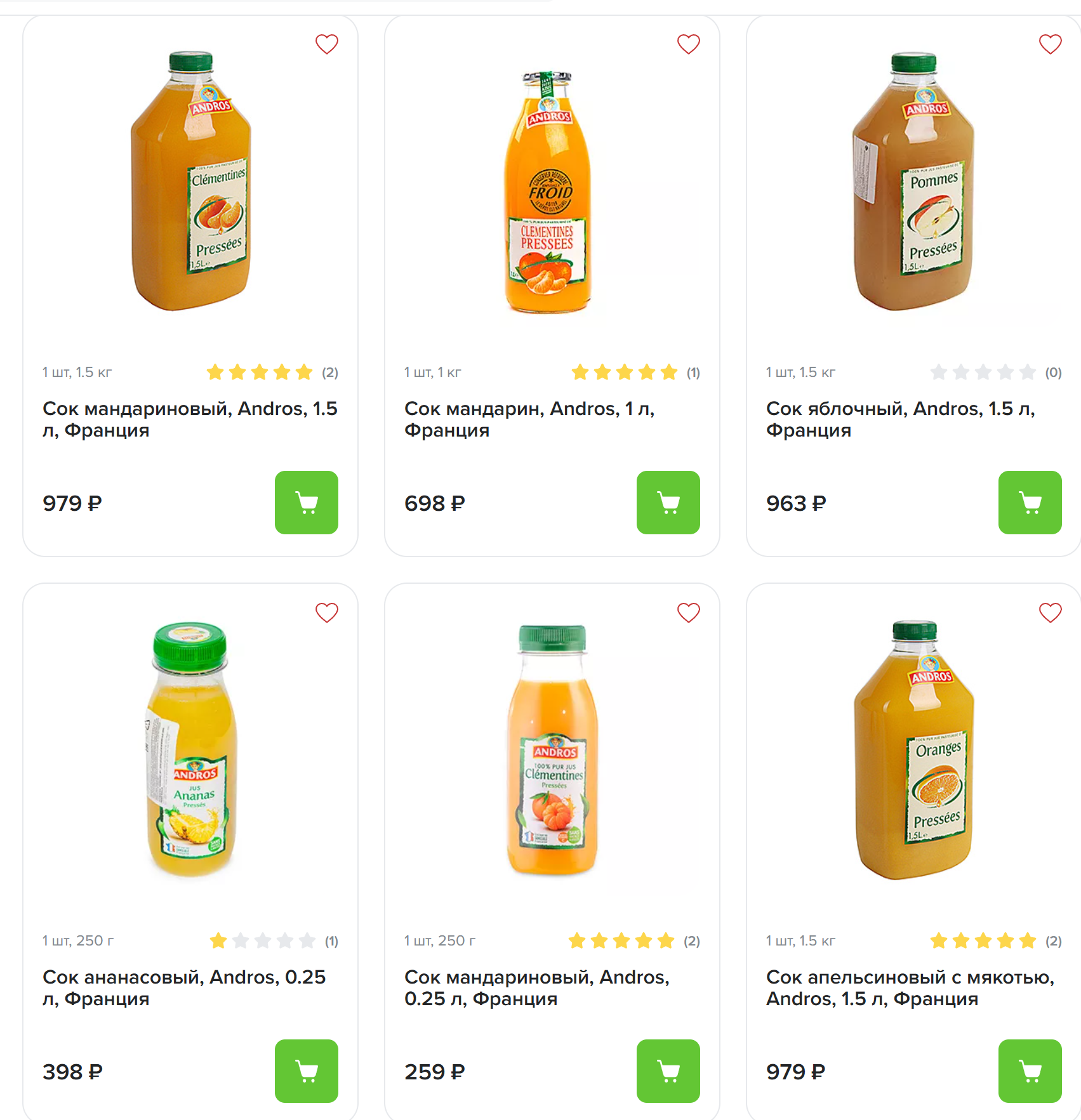The image size is (1081, 1120).
Task: Add the pineapple juice for 398 ₽ to cart
Action: (x=306, y=1071)
